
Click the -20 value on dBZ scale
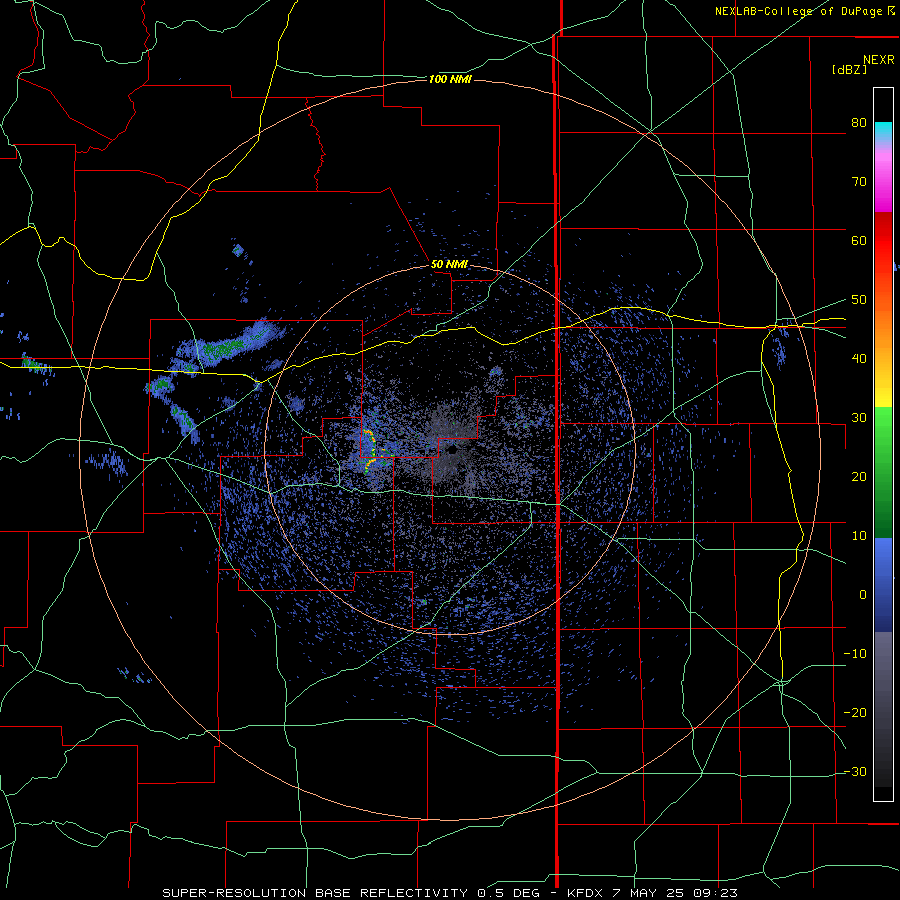pyautogui.click(x=855, y=713)
